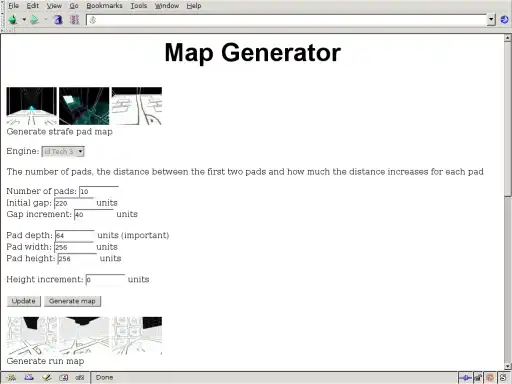Open the Forward history dropdown arrow

coord(46,20)
